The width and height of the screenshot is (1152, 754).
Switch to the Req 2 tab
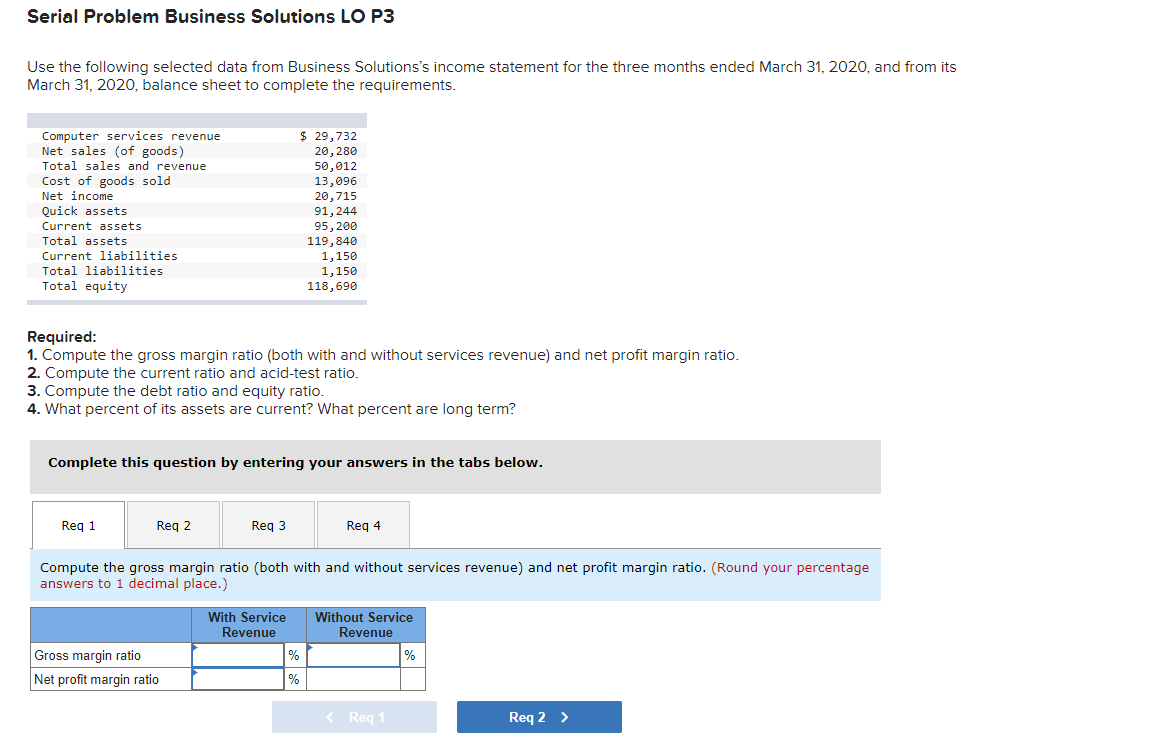tap(172, 524)
